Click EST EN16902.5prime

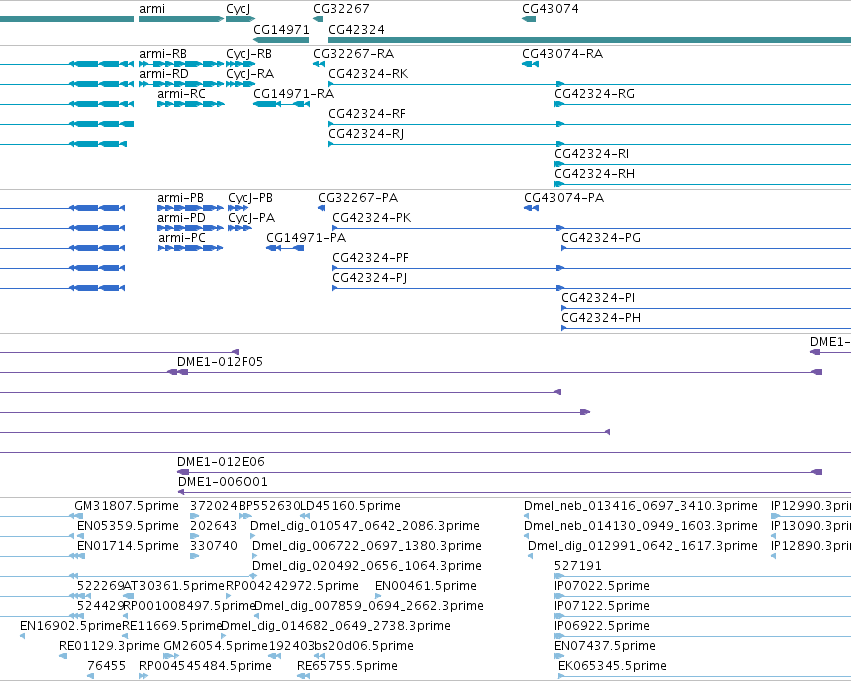click(71, 627)
